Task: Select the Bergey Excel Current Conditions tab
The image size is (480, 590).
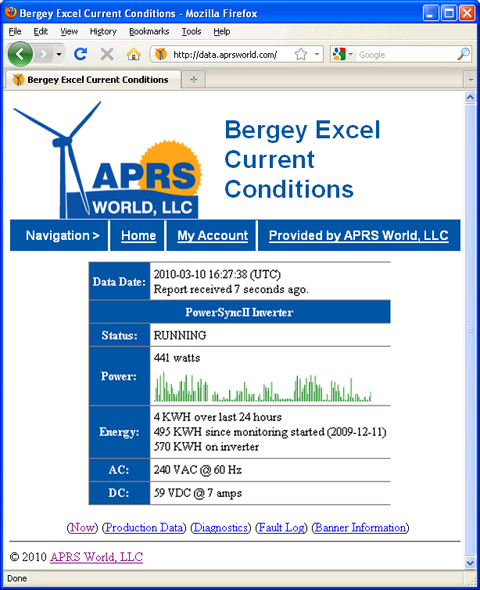Action: coord(92,79)
